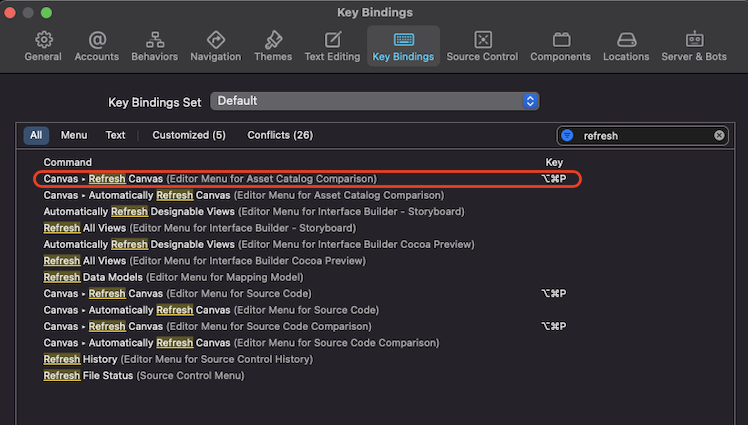Click key shortcut for Source Code Refresh Canvas

[x=554, y=293]
